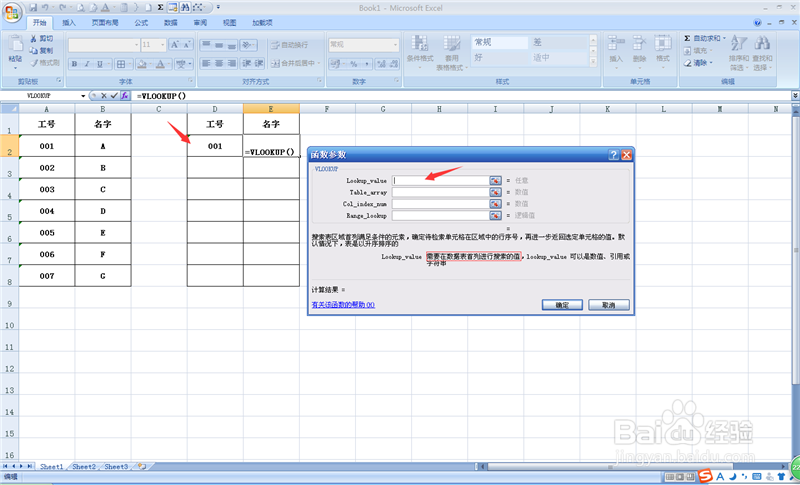Click the Table_array input field

[x=441, y=192]
